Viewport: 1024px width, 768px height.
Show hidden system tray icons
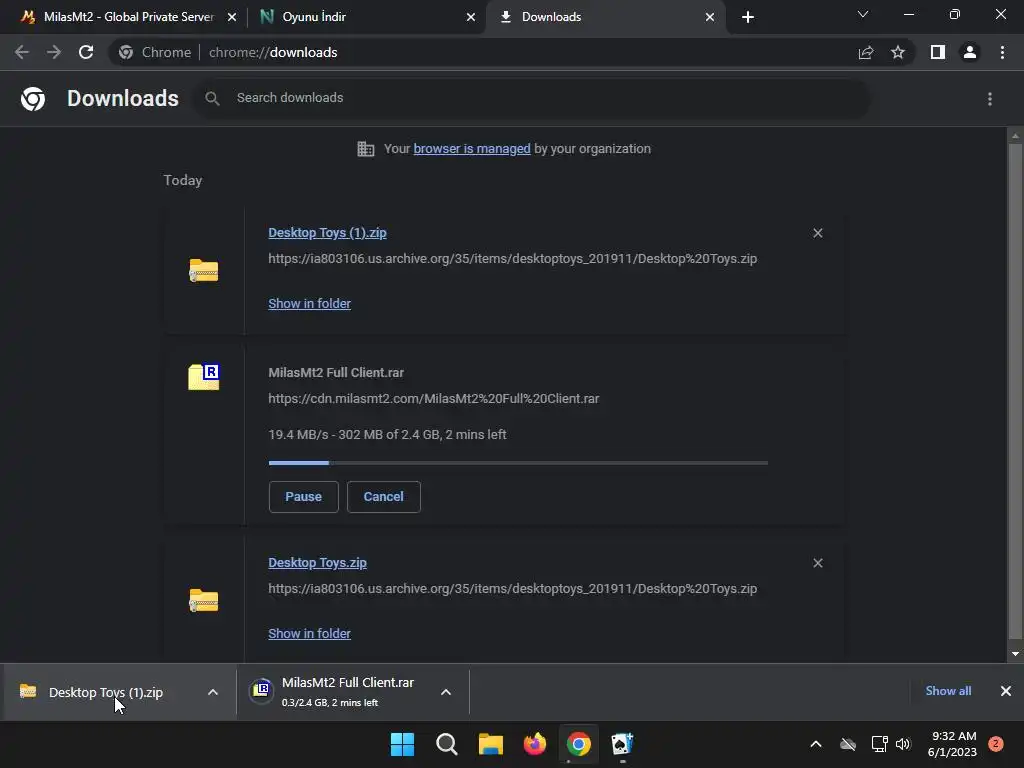coord(816,744)
